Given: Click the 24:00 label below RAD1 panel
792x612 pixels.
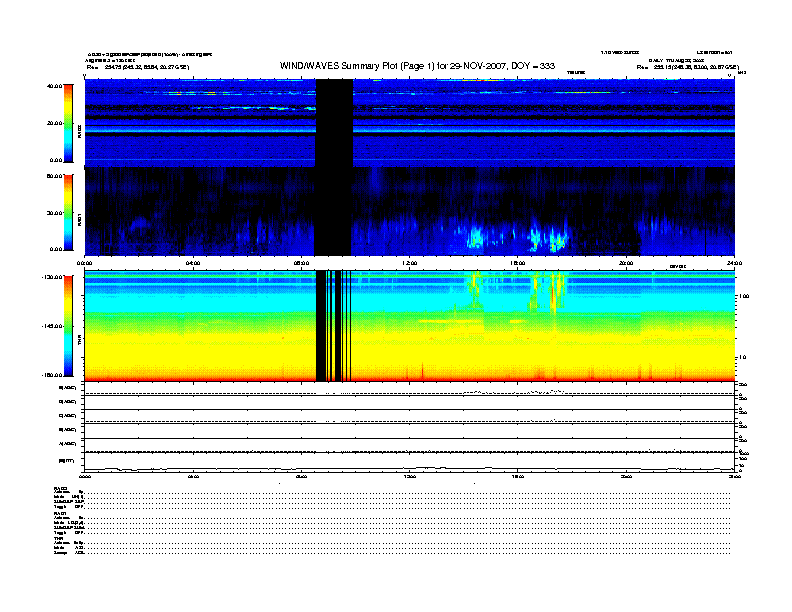Looking at the screenshot, I should pos(734,263).
